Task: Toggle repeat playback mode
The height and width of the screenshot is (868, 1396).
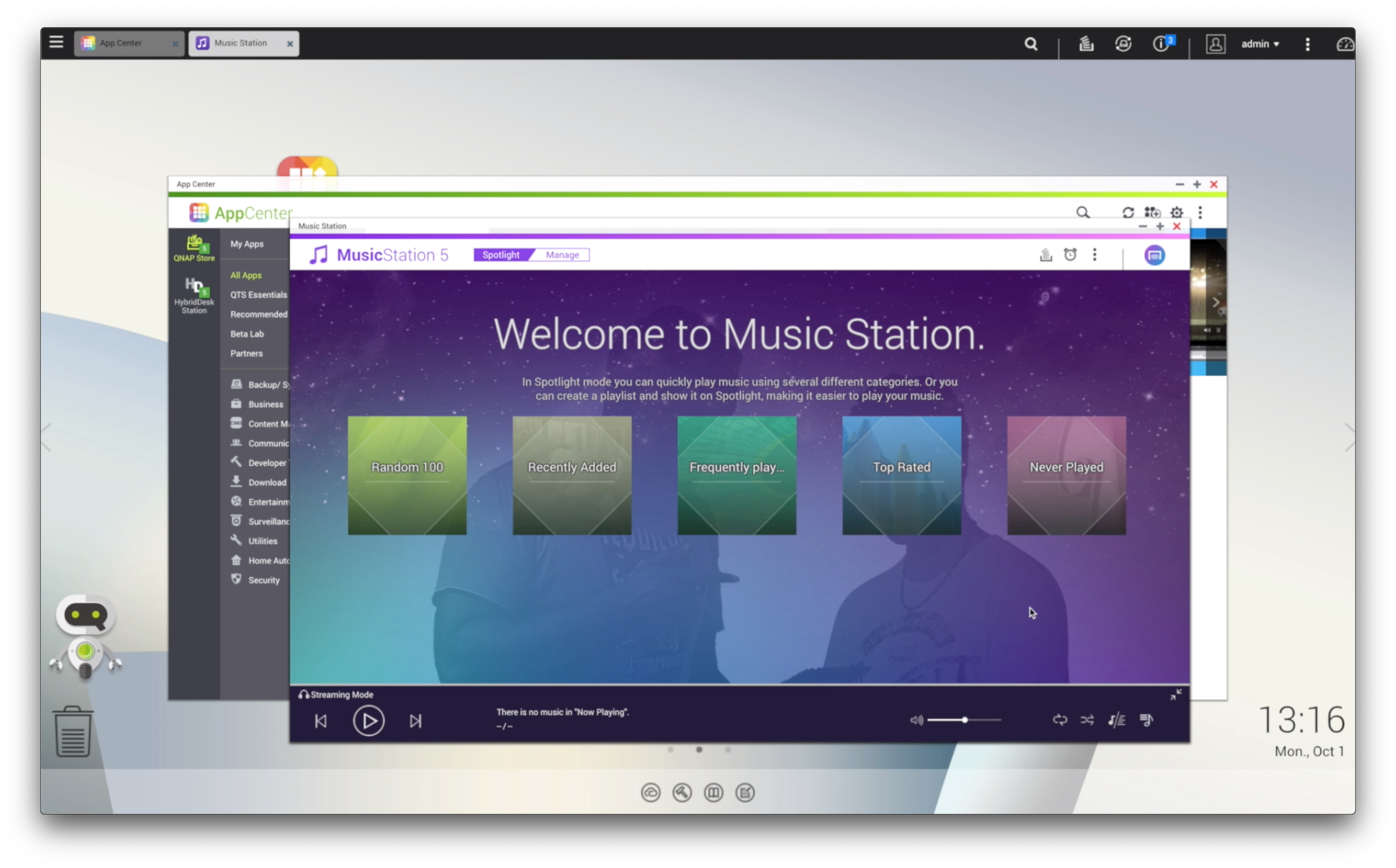Action: click(x=1059, y=720)
